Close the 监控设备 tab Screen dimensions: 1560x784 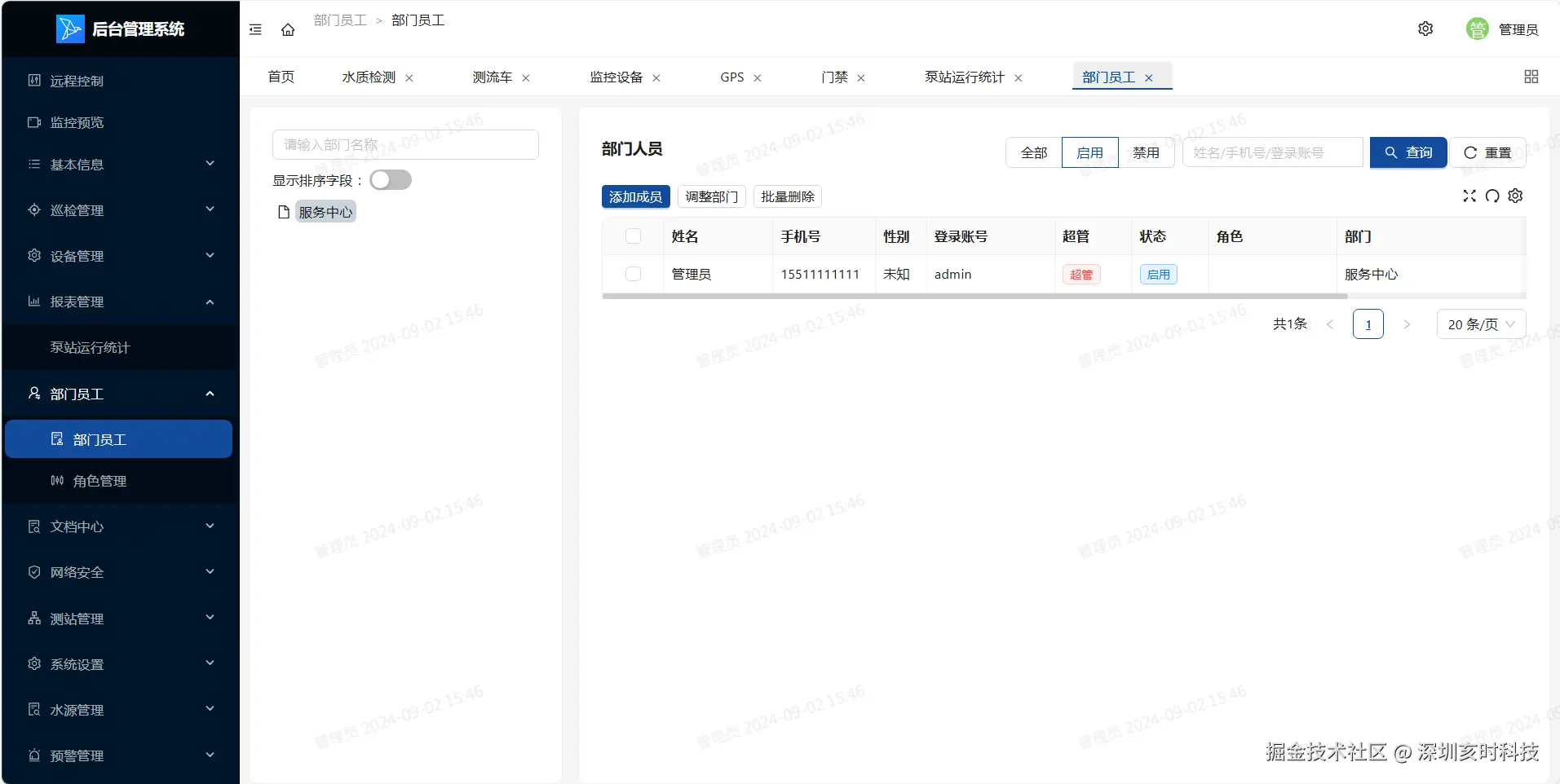coord(656,78)
